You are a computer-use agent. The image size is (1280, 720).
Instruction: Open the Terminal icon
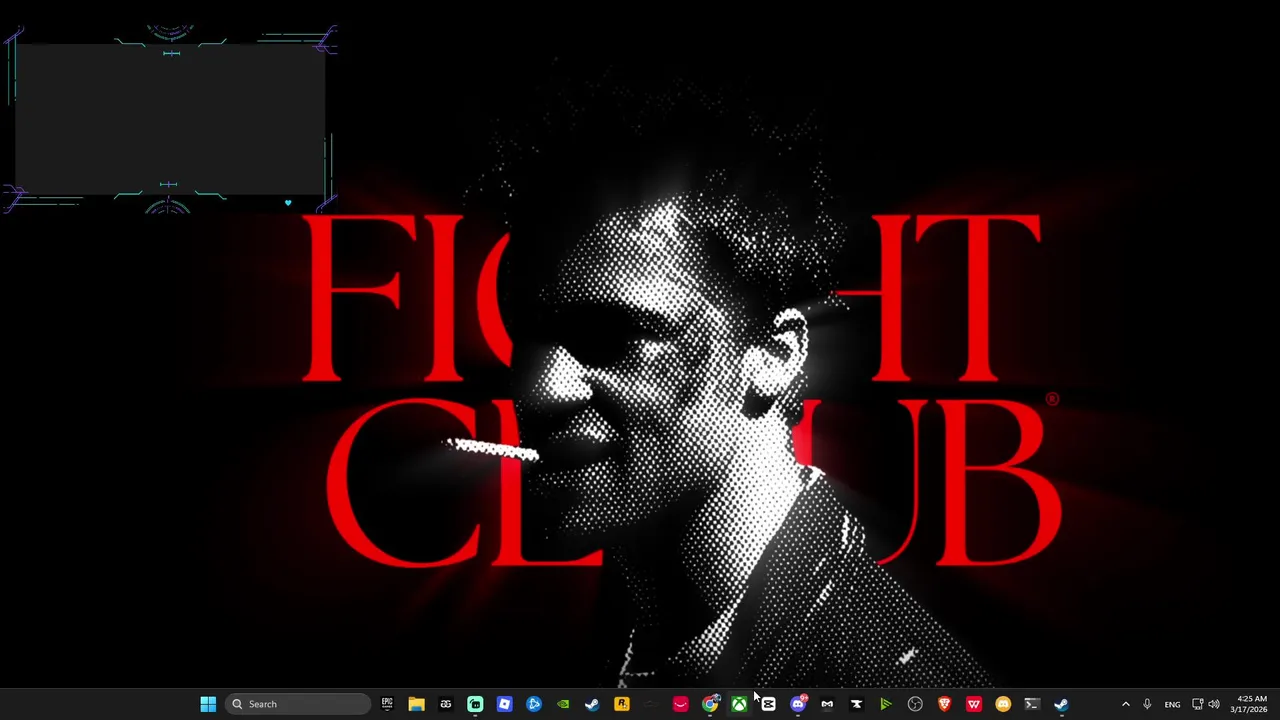click(1032, 704)
